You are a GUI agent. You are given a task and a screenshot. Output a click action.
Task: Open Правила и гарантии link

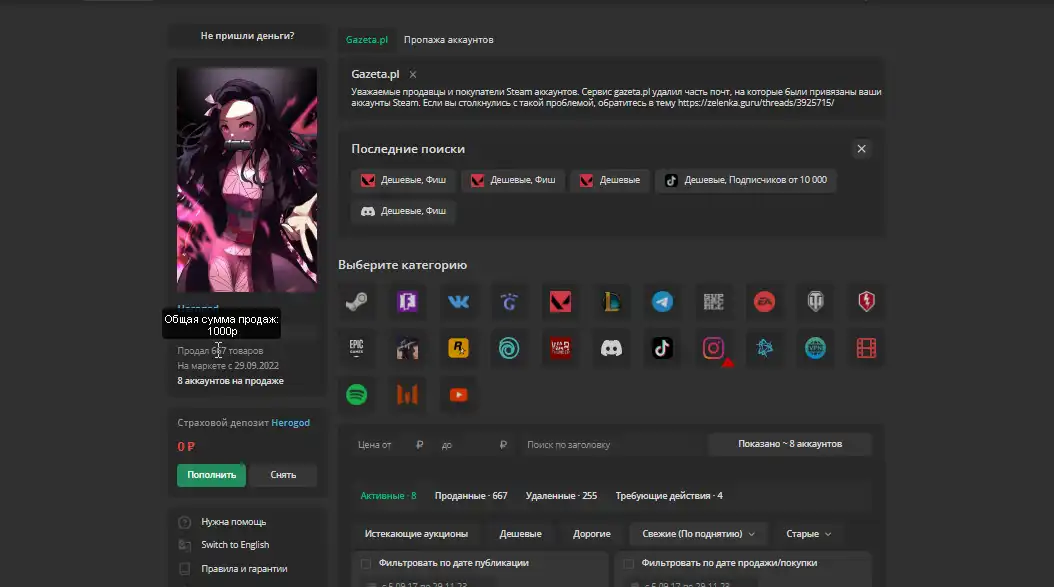(245, 569)
